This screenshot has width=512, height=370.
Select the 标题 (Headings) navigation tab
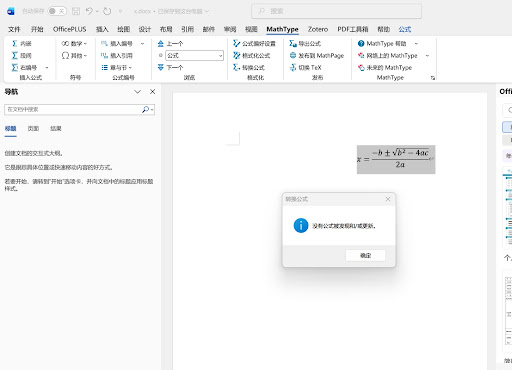(11, 129)
